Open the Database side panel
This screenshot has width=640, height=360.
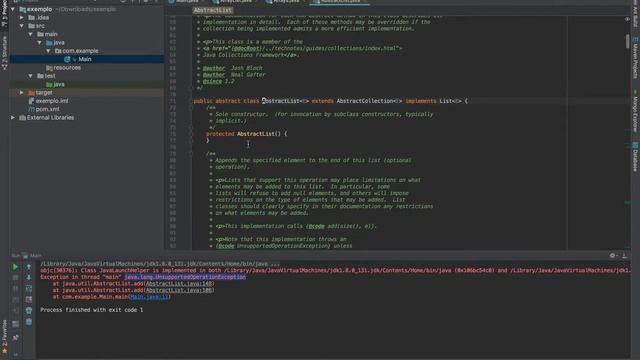[x=635, y=156]
